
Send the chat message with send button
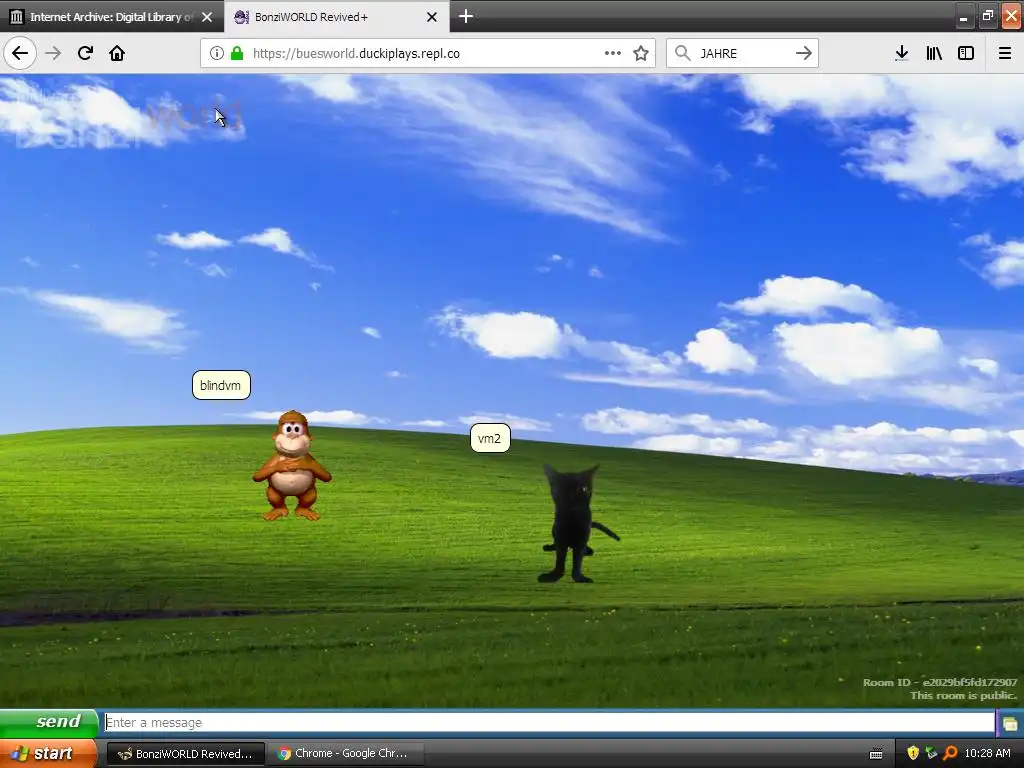(x=50, y=722)
